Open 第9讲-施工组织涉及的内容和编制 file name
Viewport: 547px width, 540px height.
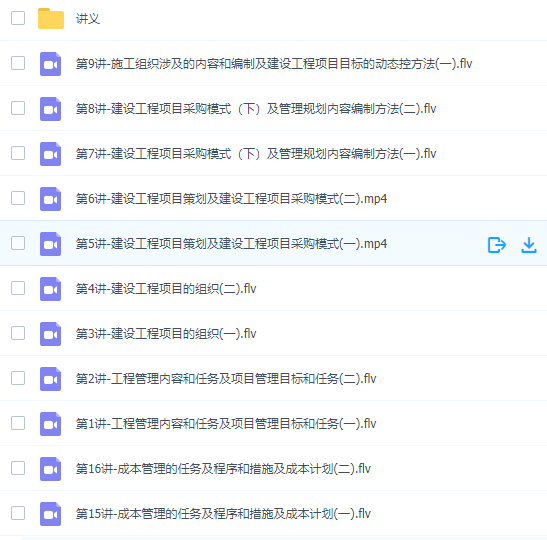(x=274, y=63)
